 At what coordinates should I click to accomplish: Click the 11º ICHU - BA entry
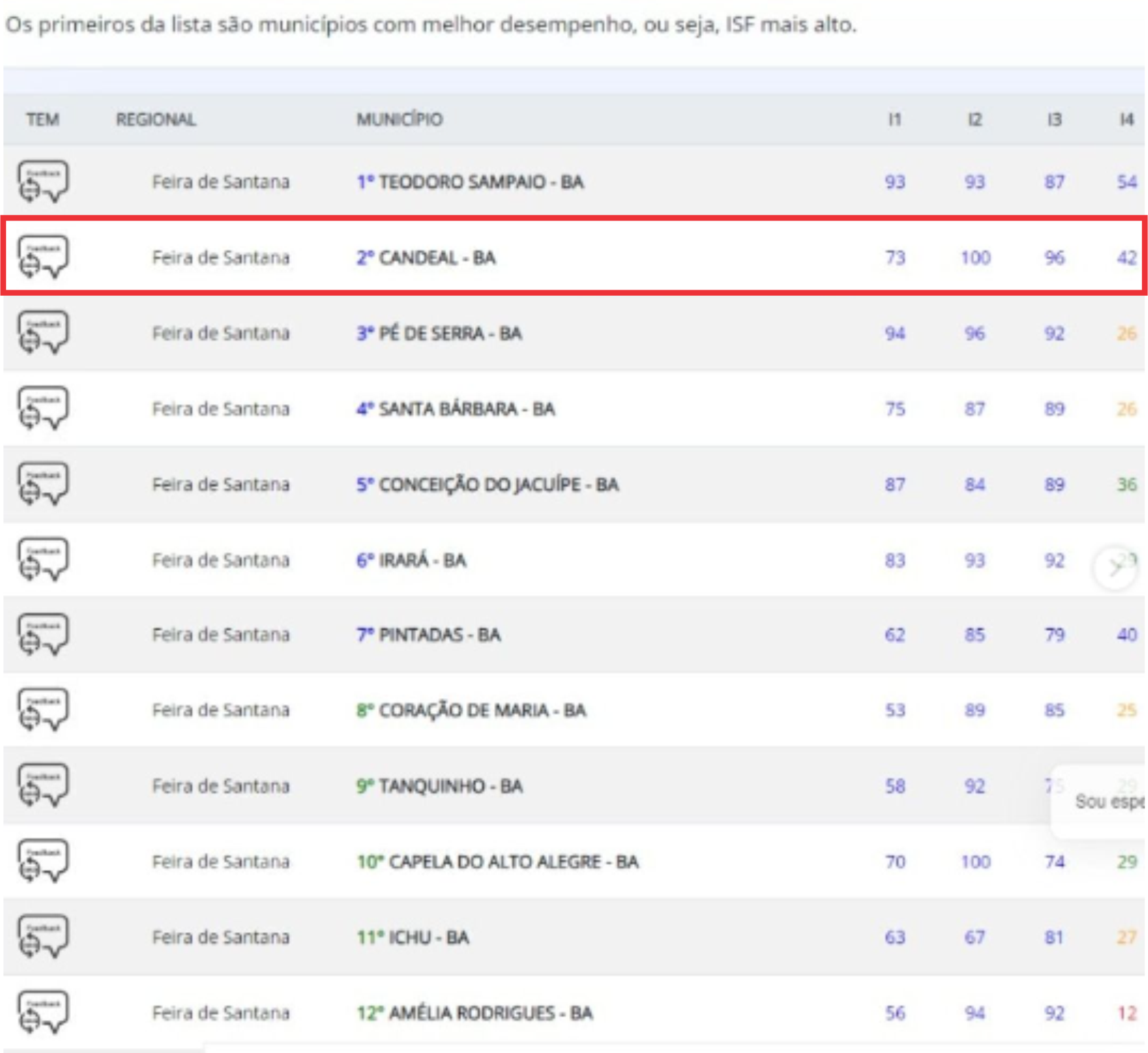[x=413, y=937]
